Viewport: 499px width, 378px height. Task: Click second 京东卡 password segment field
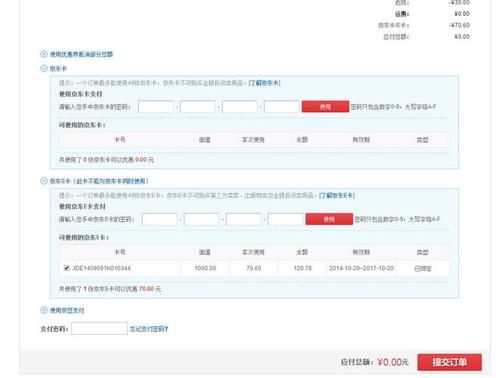[198, 107]
